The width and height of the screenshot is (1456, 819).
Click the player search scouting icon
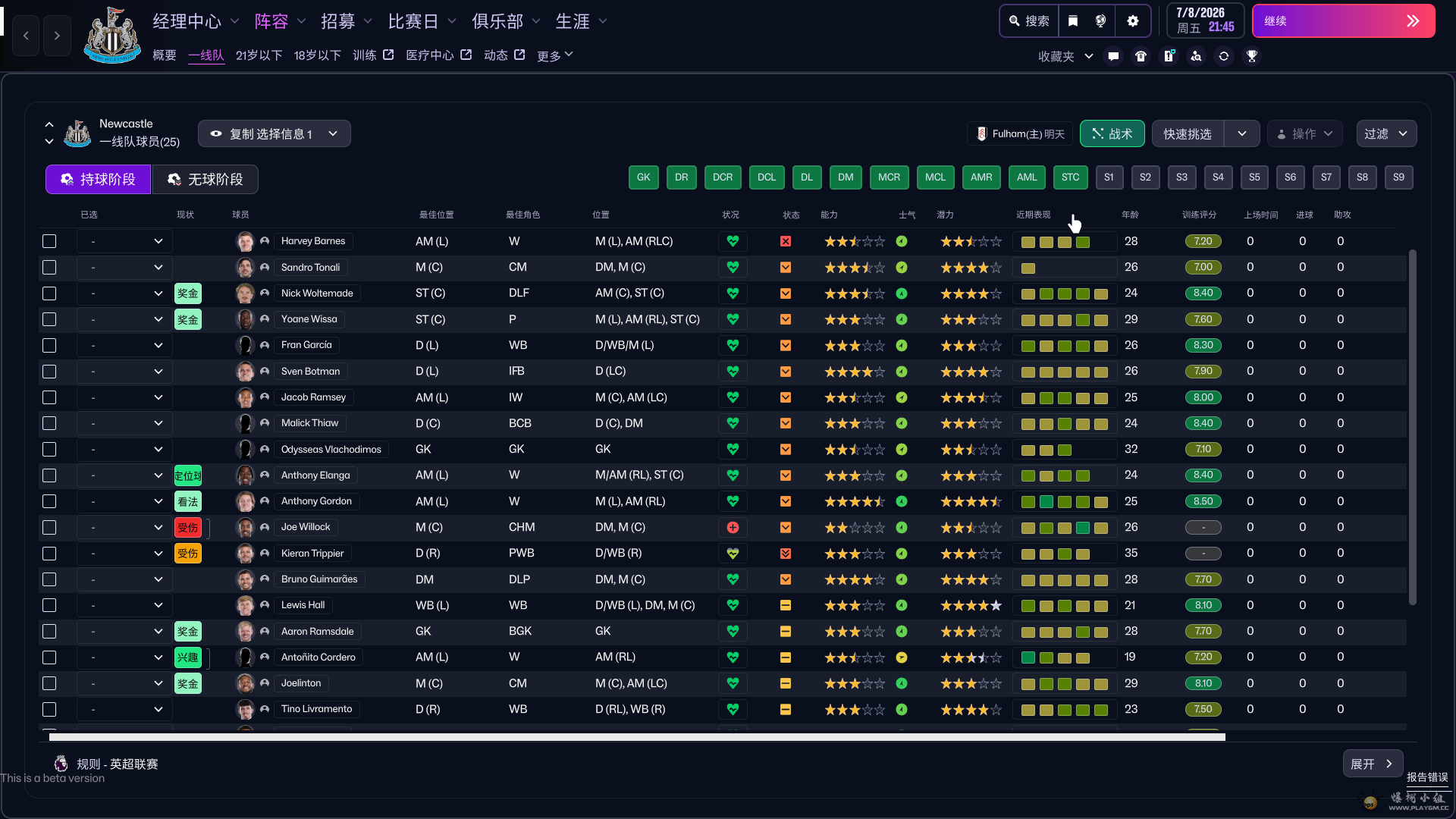1196,56
